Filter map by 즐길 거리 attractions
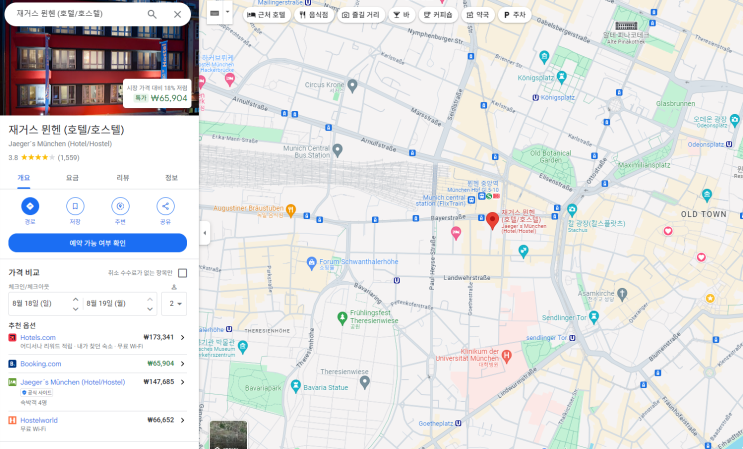Screen dimensions: 743x449 click(x=361, y=15)
